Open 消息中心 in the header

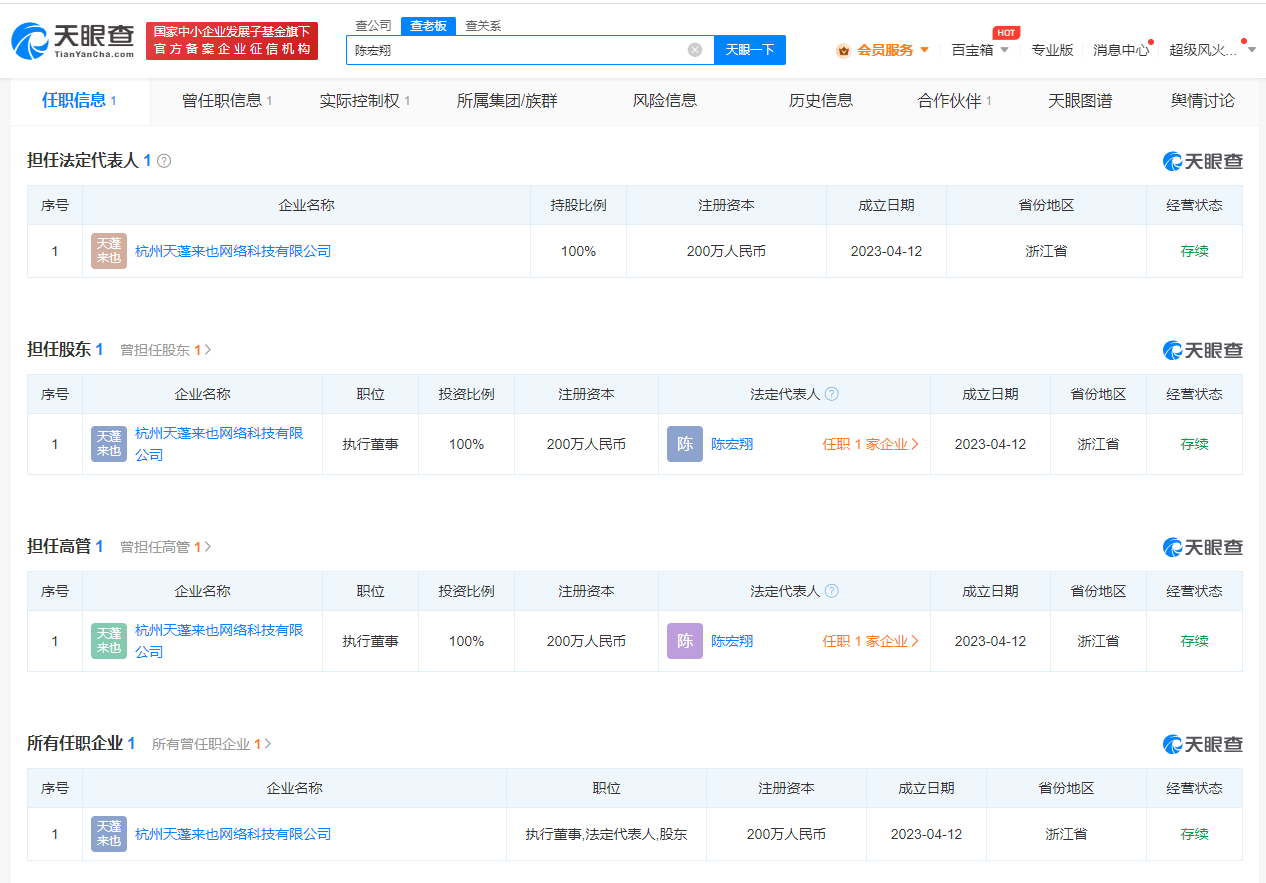1120,50
